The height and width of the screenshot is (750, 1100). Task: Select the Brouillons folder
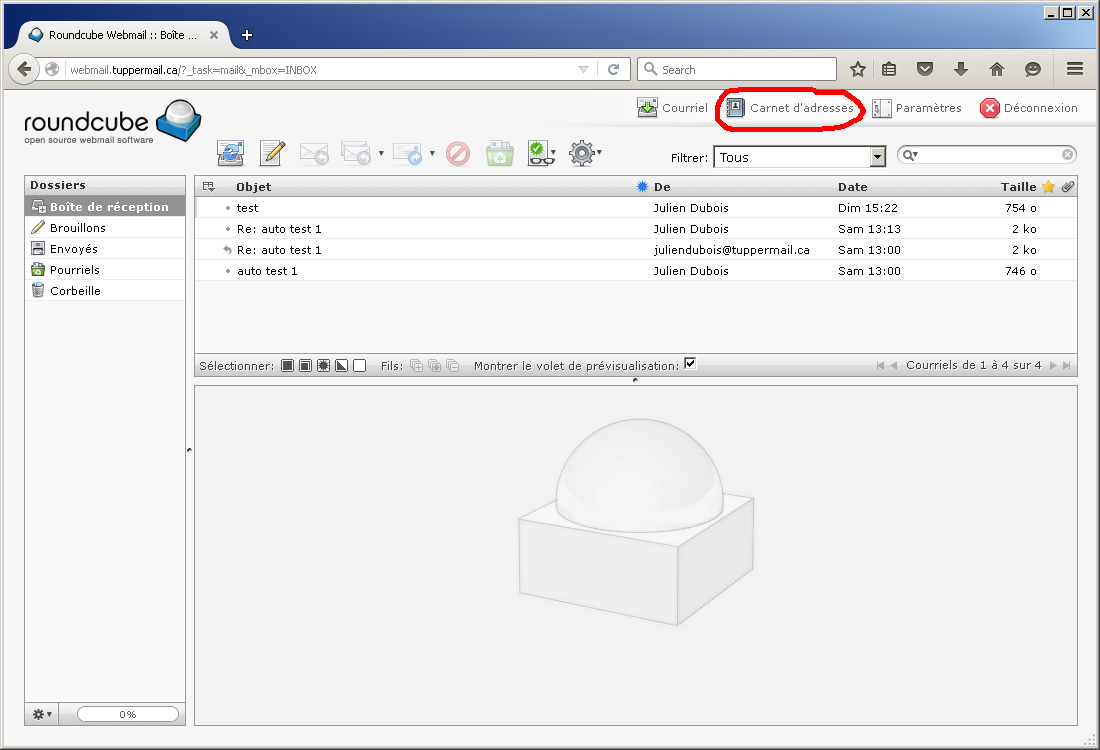78,228
